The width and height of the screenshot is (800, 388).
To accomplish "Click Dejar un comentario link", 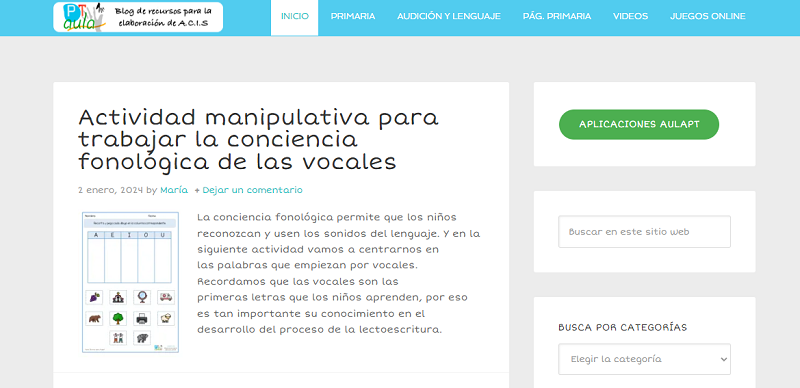I will pos(252,190).
